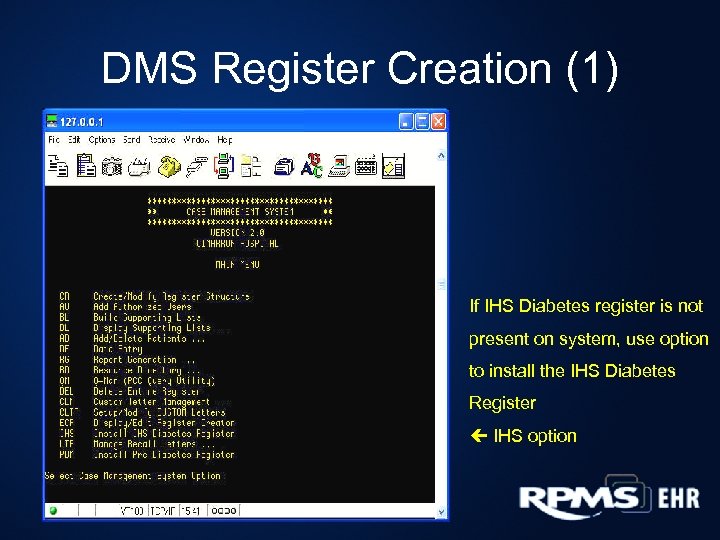Click the CLM Custom Letter Management line
The width and height of the screenshot is (720, 540).
(135, 402)
